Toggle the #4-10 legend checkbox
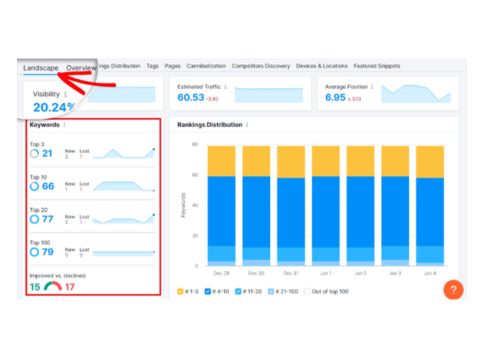Image resolution: width=480 pixels, height=360 pixels. pos(207,291)
